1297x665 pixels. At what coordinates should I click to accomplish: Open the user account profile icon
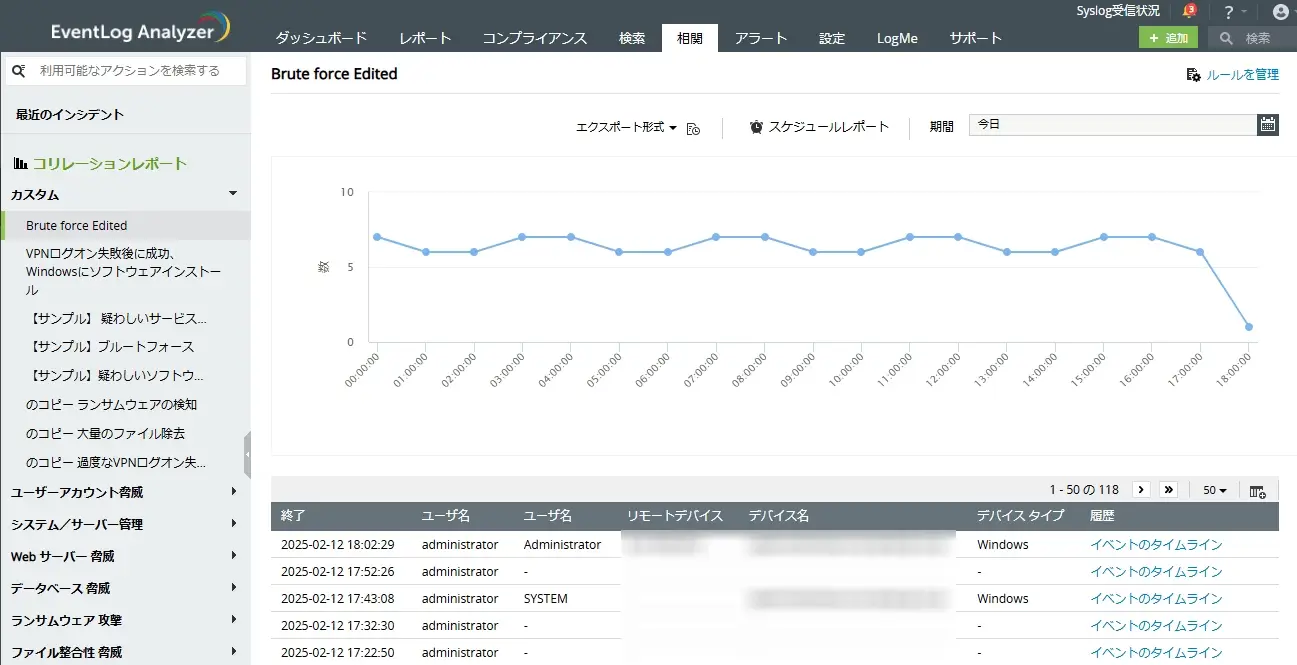[x=1280, y=12]
